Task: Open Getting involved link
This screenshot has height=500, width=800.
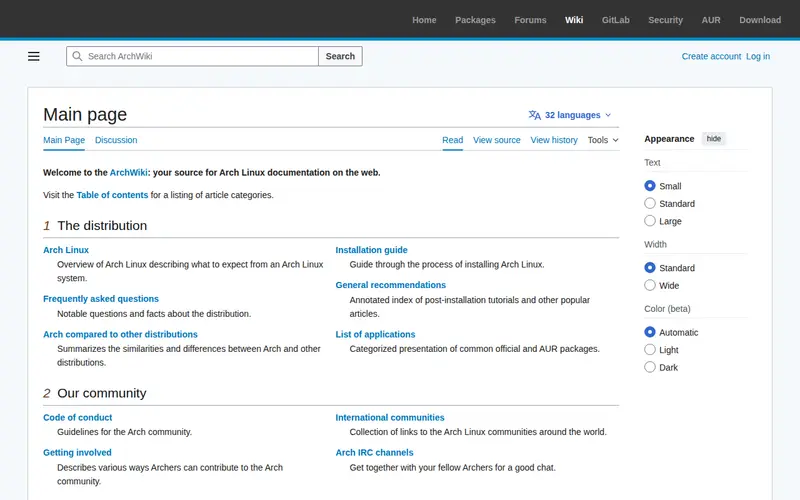Action: [77, 452]
